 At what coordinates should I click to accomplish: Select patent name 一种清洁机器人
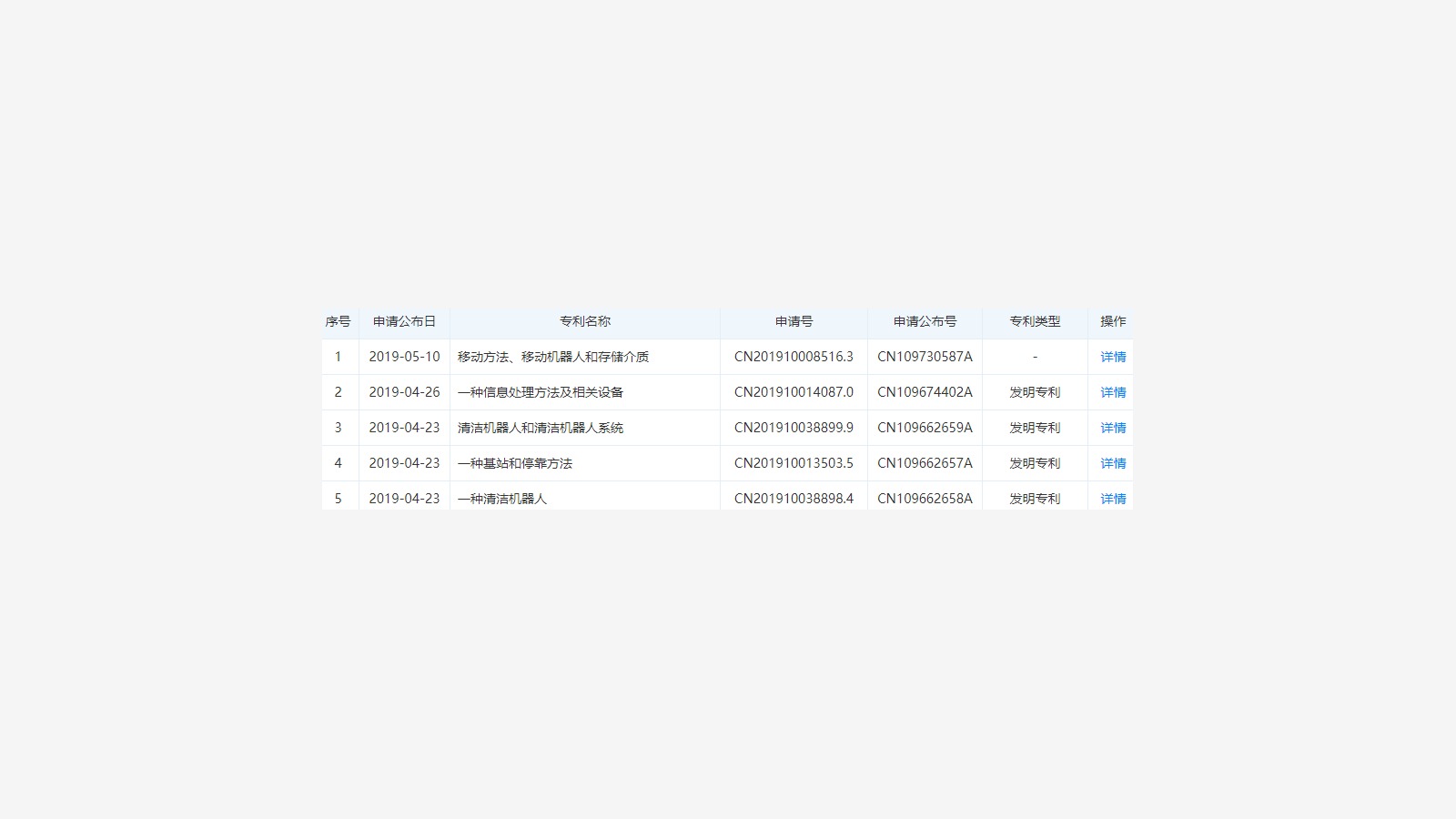(x=502, y=499)
